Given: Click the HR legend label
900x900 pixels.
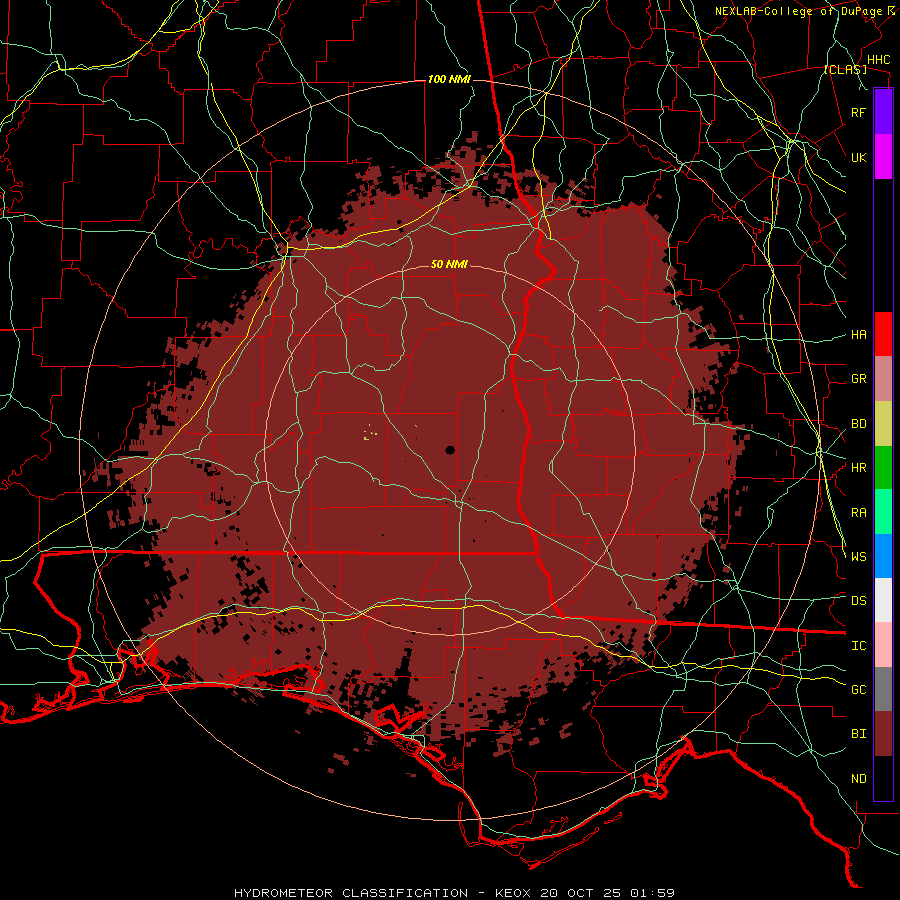Looking at the screenshot, I should tap(859, 468).
